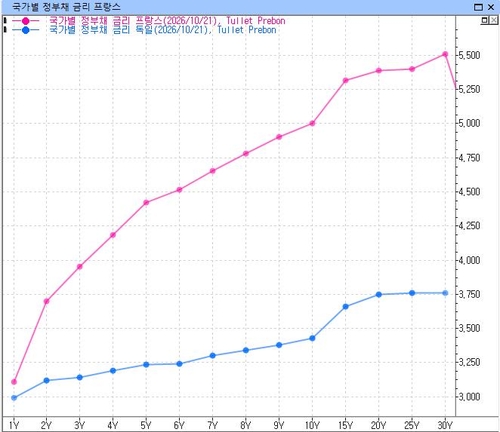Click the 3,250 y-axis value
The width and height of the screenshot is (500, 432).
[x=469, y=362]
